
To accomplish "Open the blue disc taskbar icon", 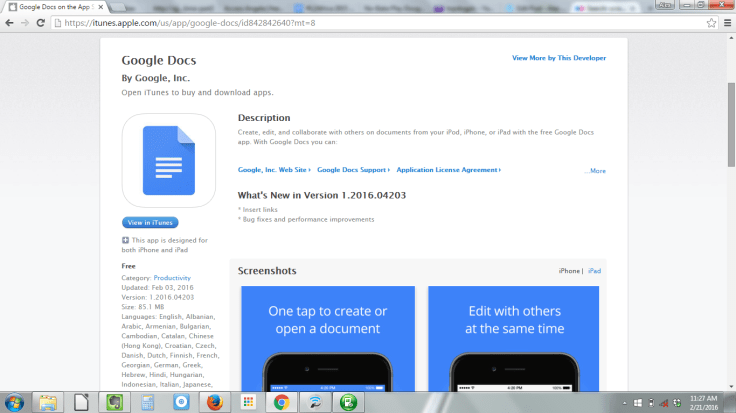I will pyautogui.click(x=181, y=403).
